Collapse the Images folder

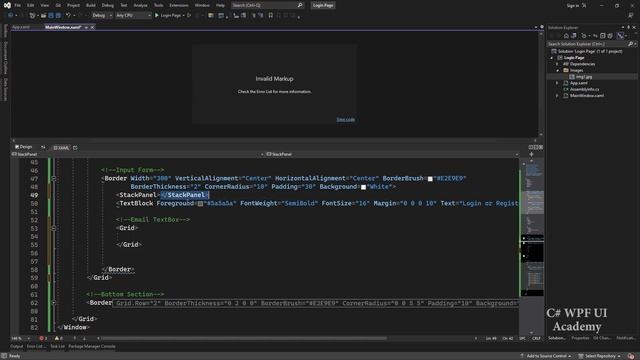[x=558, y=71]
